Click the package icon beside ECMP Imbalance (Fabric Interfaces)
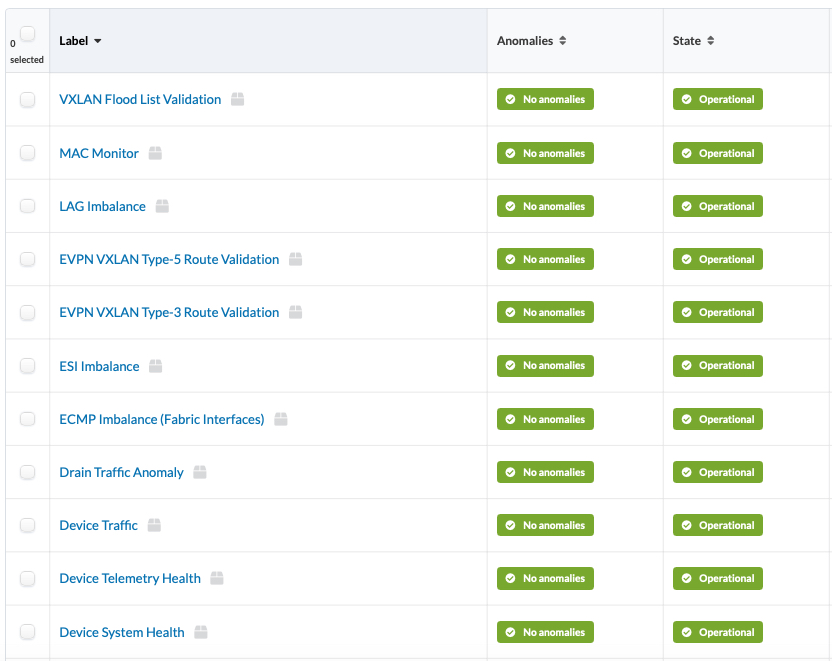The width and height of the screenshot is (832, 661). (x=281, y=419)
